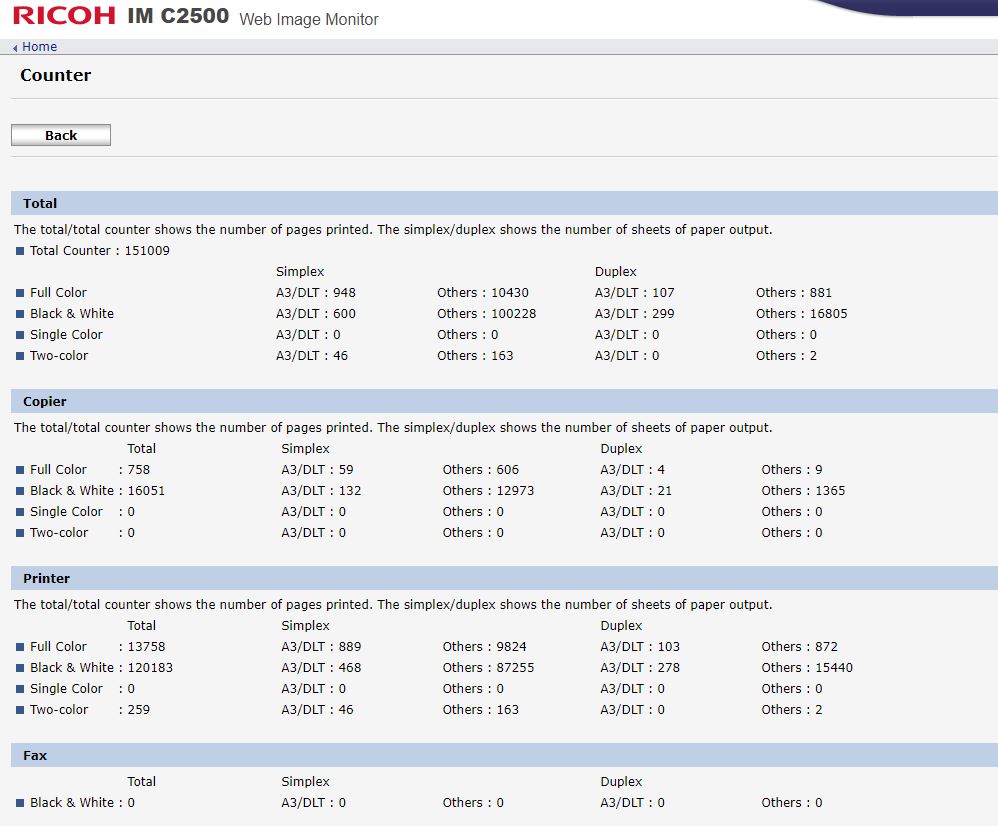The height and width of the screenshot is (826, 998).
Task: Click bullet icon beside Copier Full Color
Action: point(20,470)
